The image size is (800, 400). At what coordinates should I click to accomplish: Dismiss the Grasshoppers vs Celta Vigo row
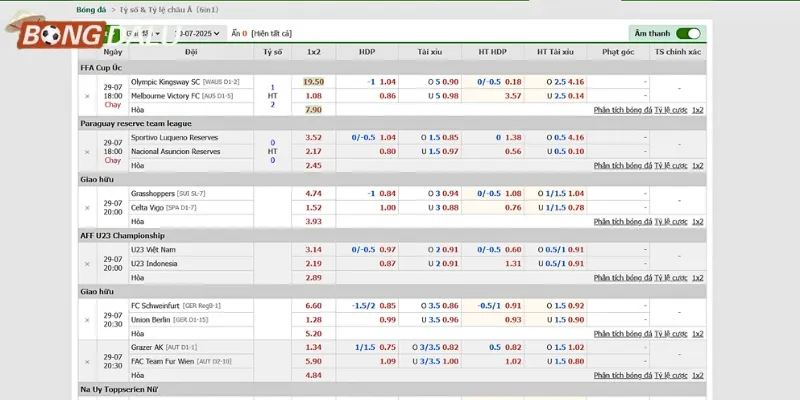tap(87, 208)
